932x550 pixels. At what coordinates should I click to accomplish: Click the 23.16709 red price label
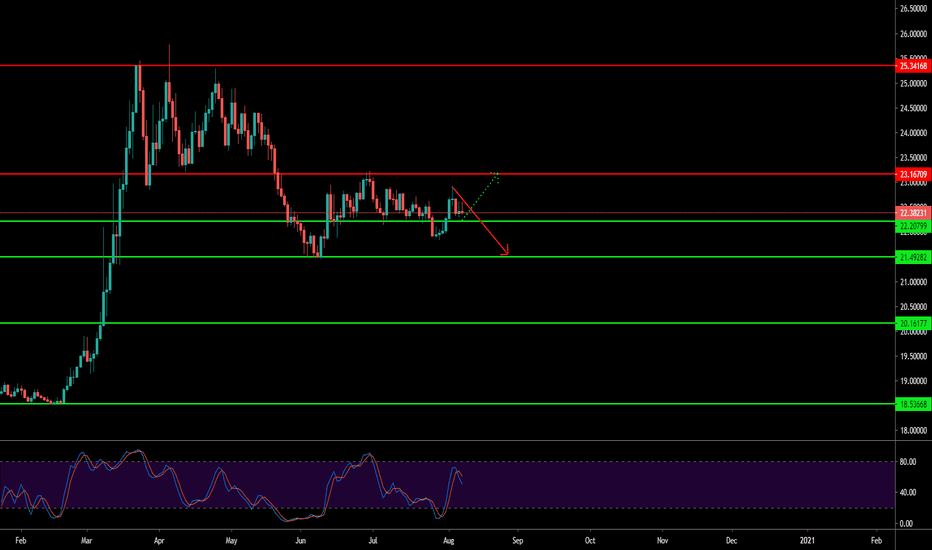(x=912, y=174)
